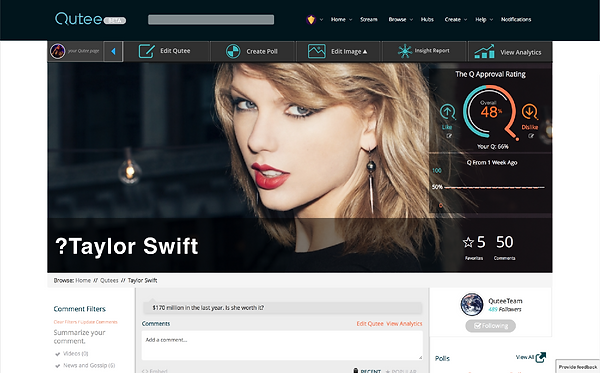This screenshot has width=600, height=373.
Task: Click the Favorites star icon
Action: (468, 242)
